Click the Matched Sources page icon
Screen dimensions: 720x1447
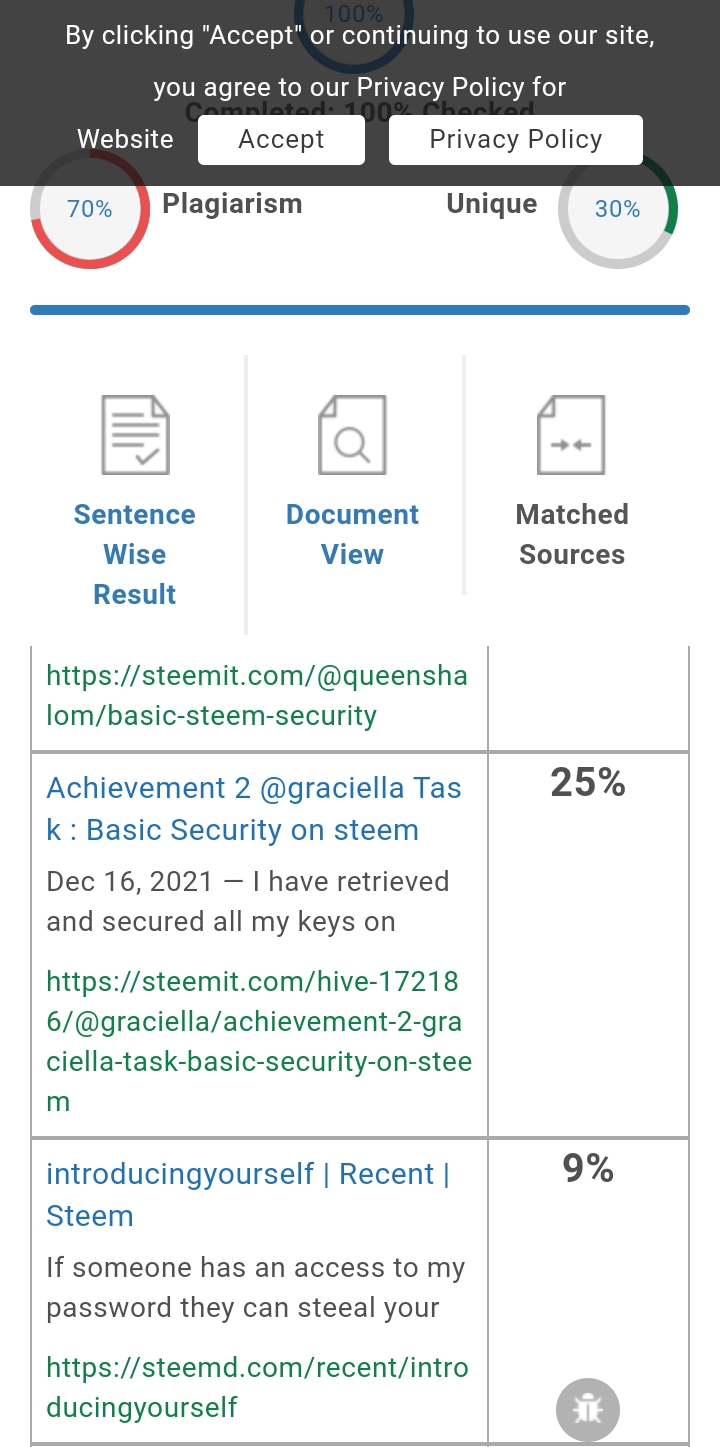pyautogui.click(x=571, y=435)
